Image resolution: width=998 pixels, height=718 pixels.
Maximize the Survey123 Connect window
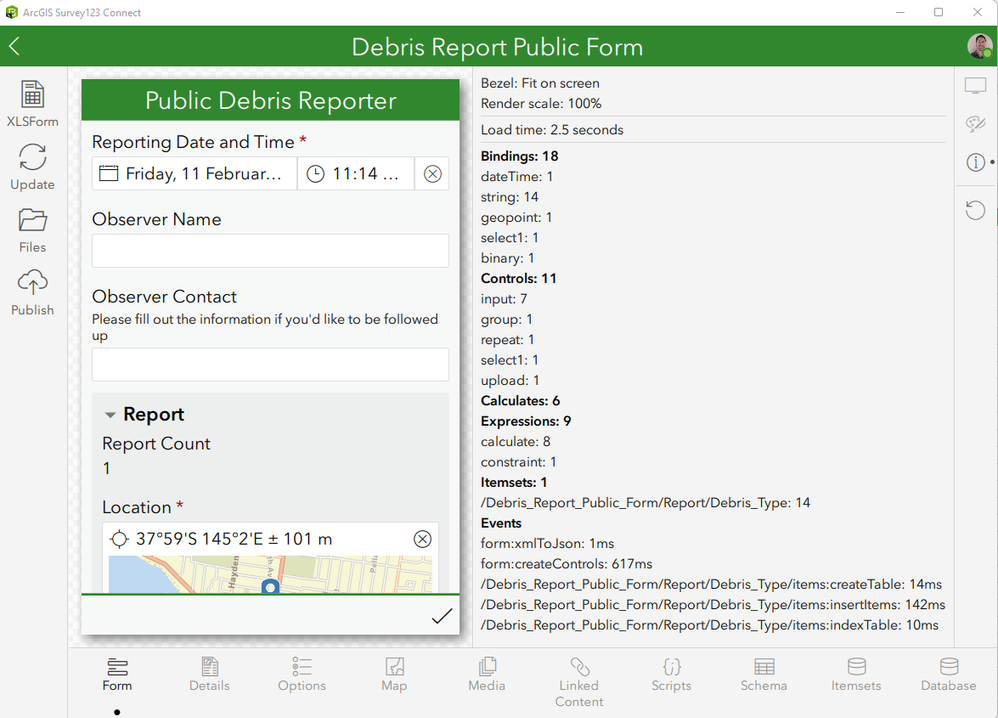(x=938, y=12)
